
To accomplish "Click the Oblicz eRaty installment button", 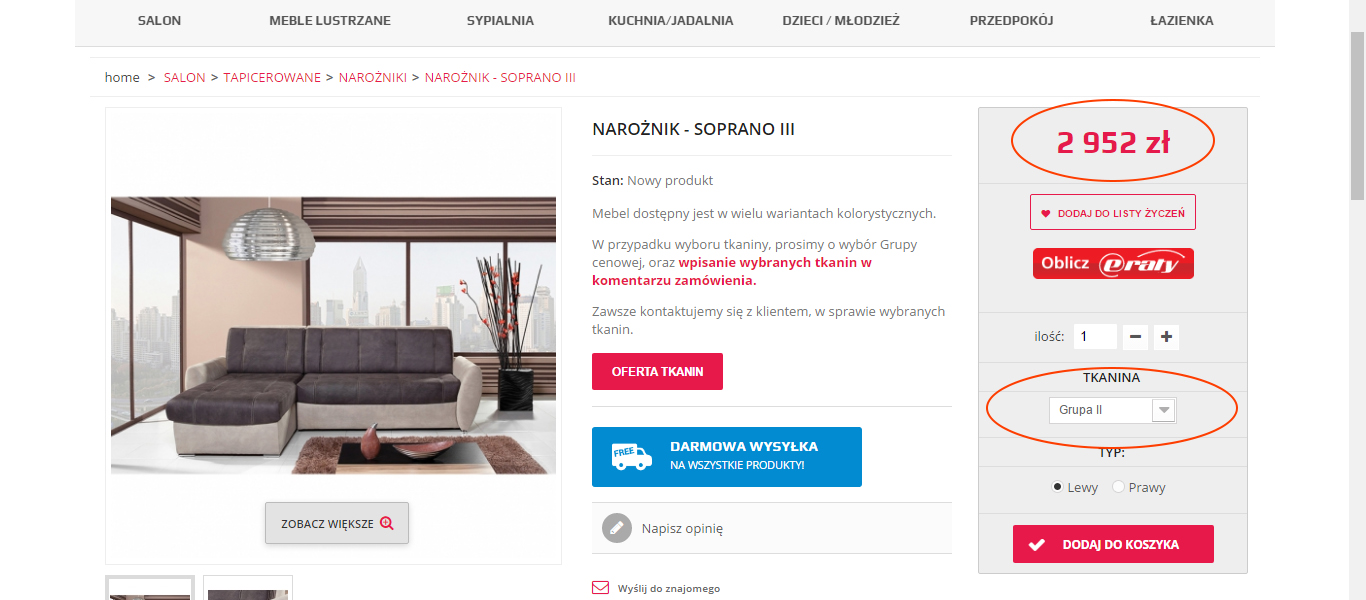I will click(x=1113, y=263).
